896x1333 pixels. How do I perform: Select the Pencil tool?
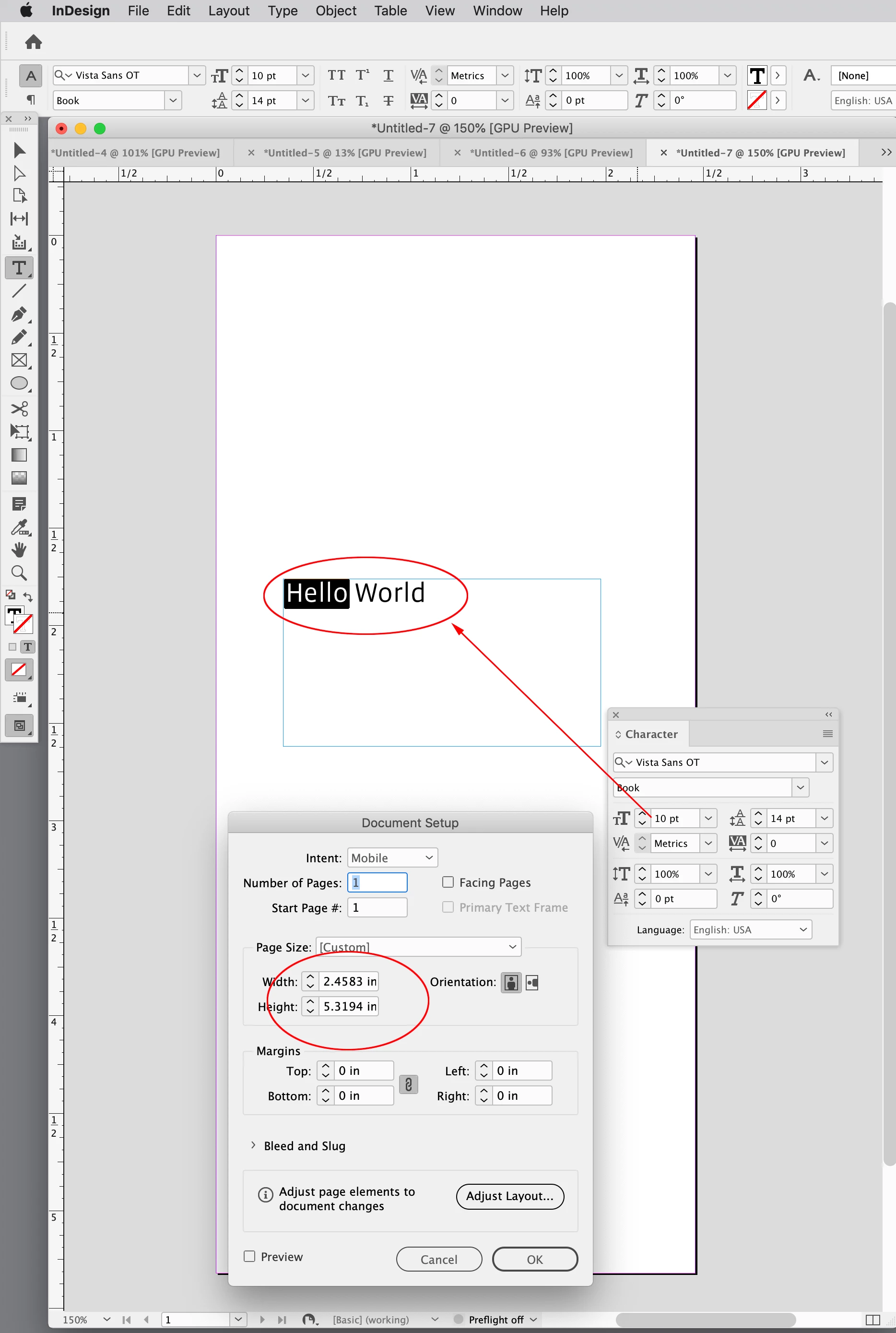[19, 337]
